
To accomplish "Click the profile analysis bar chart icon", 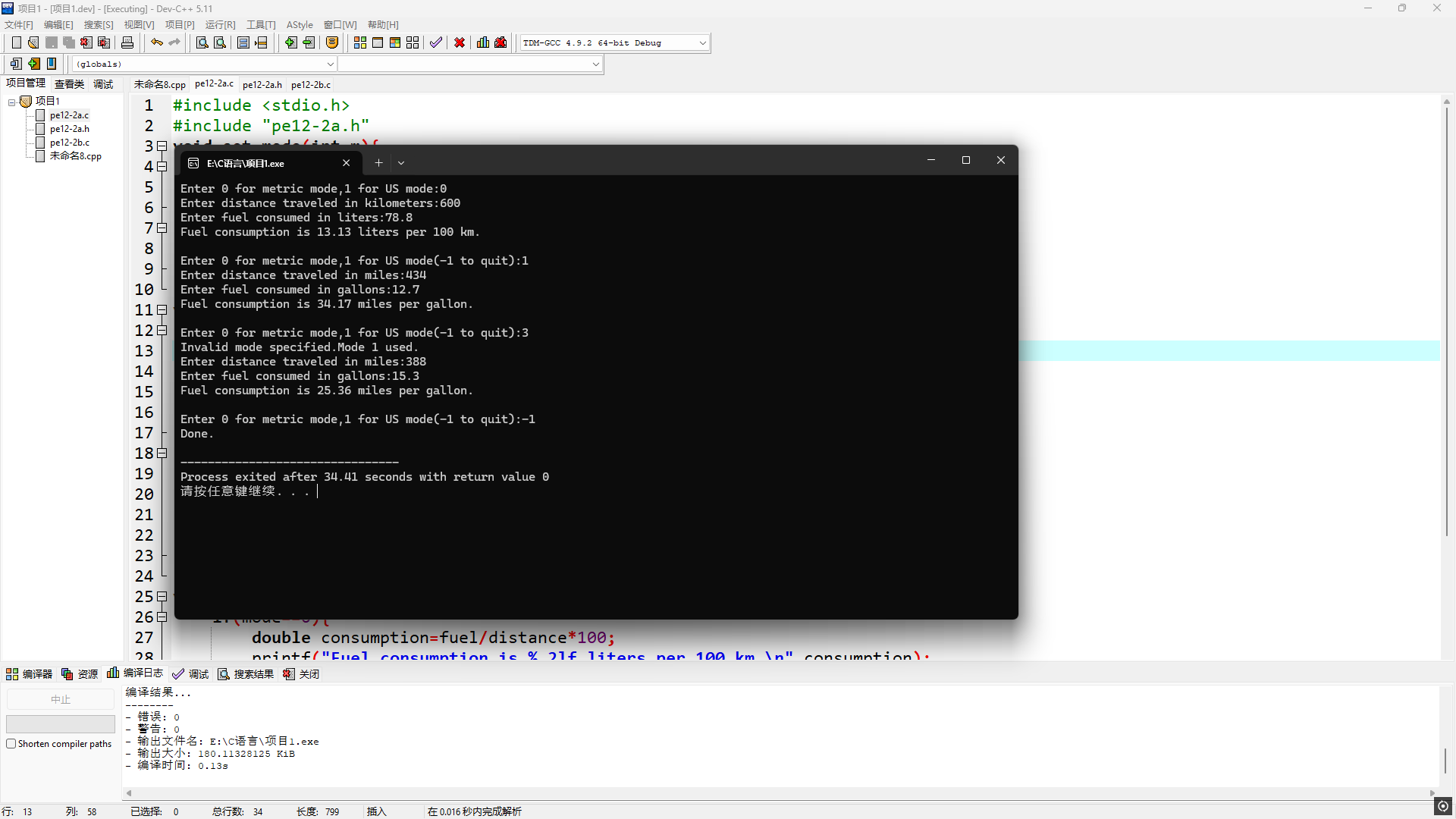I will (483, 43).
